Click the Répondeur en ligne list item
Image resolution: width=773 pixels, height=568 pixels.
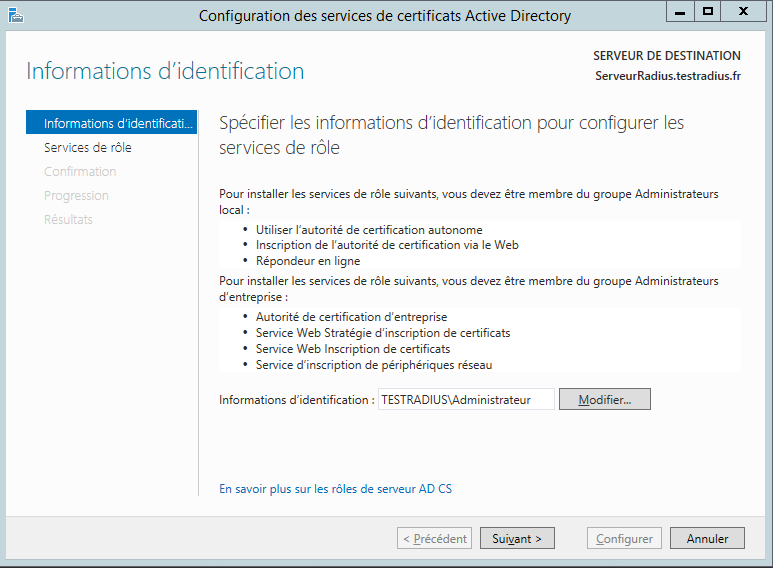308,260
